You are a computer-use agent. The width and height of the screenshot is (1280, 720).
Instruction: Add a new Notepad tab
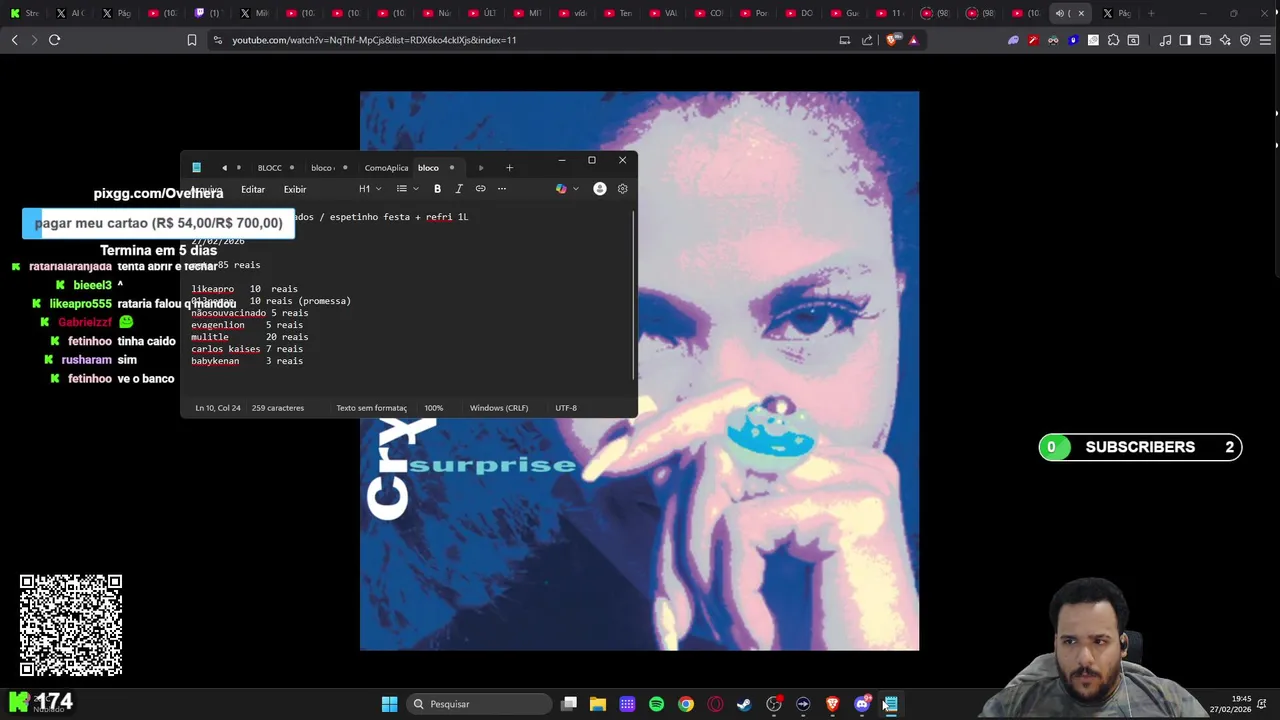[509, 167]
